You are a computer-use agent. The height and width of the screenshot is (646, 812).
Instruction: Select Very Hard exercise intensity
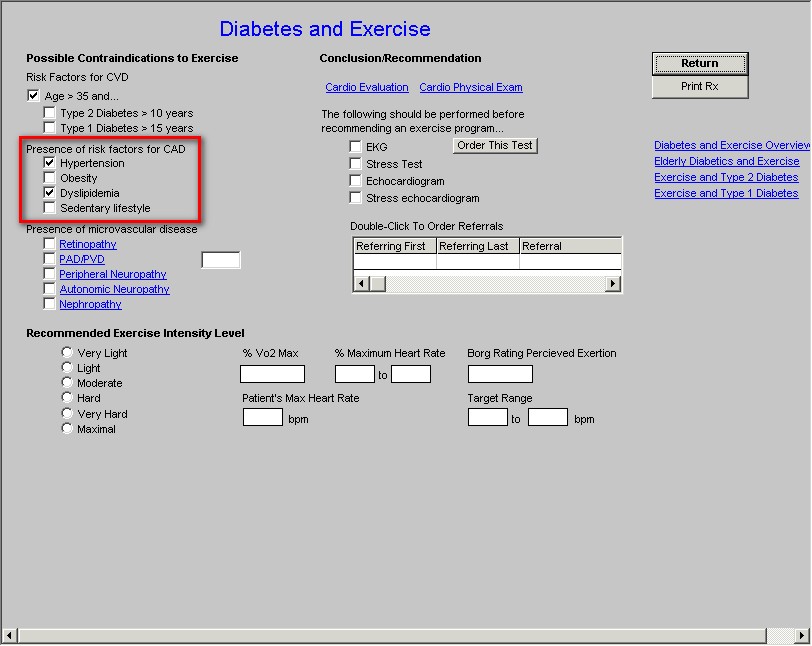coord(67,413)
